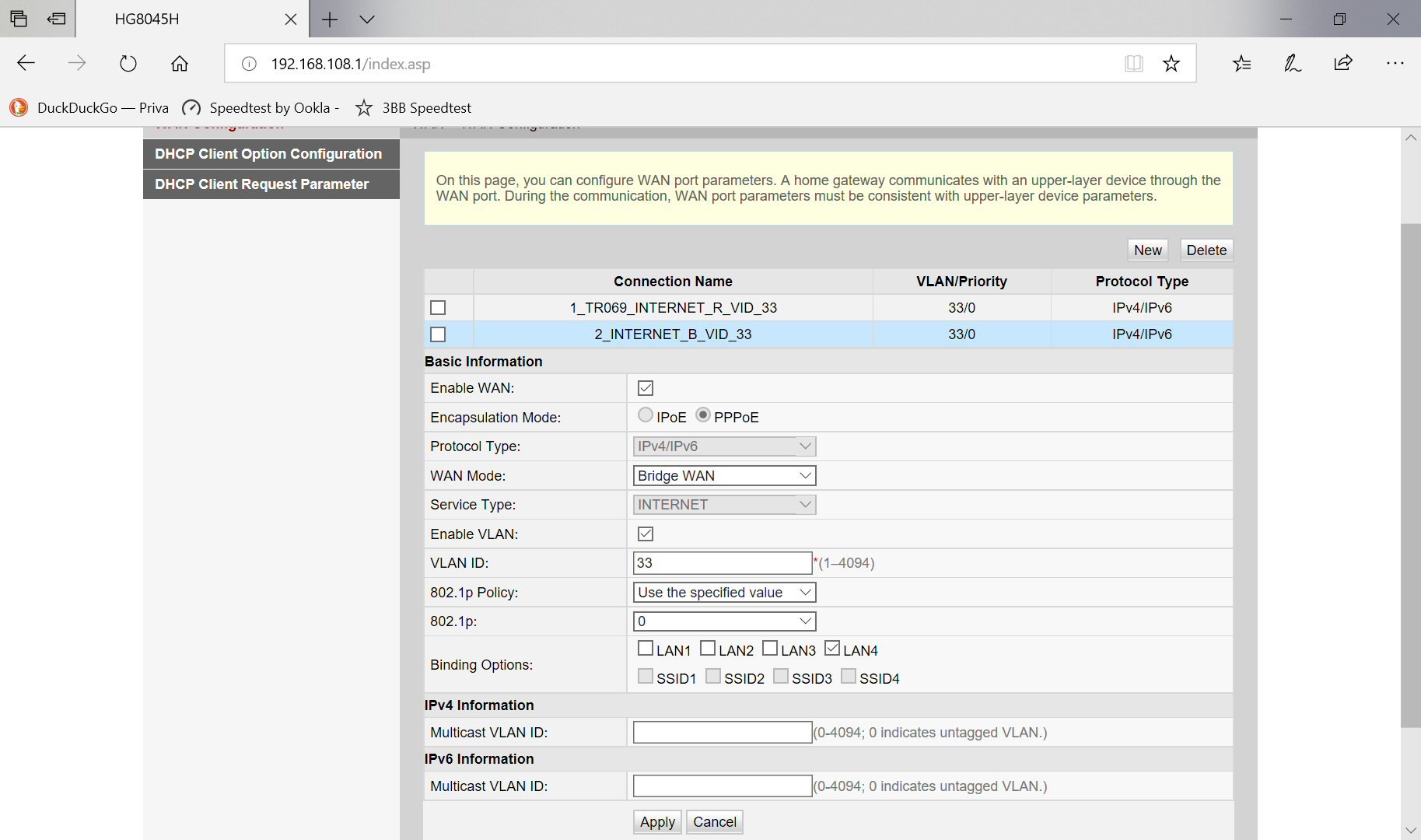Open the Add notes pen icon
The image size is (1421, 840).
pyautogui.click(x=1293, y=63)
